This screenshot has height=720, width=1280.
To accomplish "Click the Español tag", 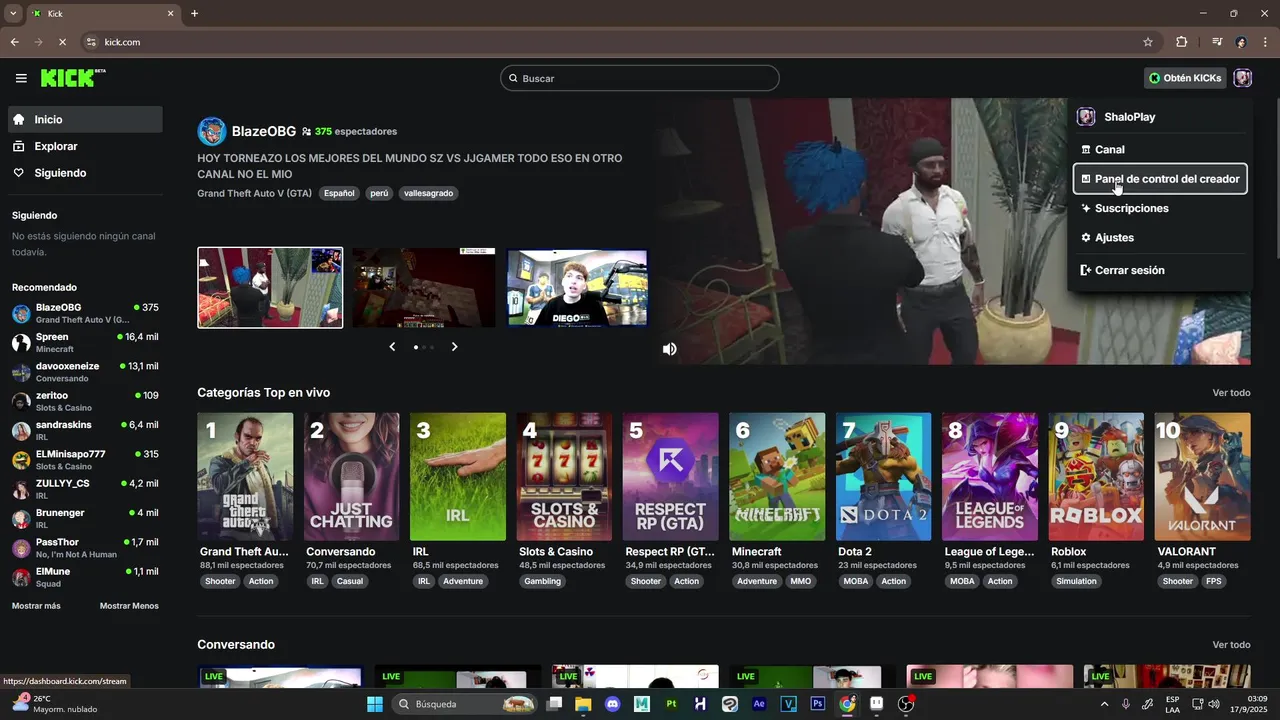I will tap(339, 193).
